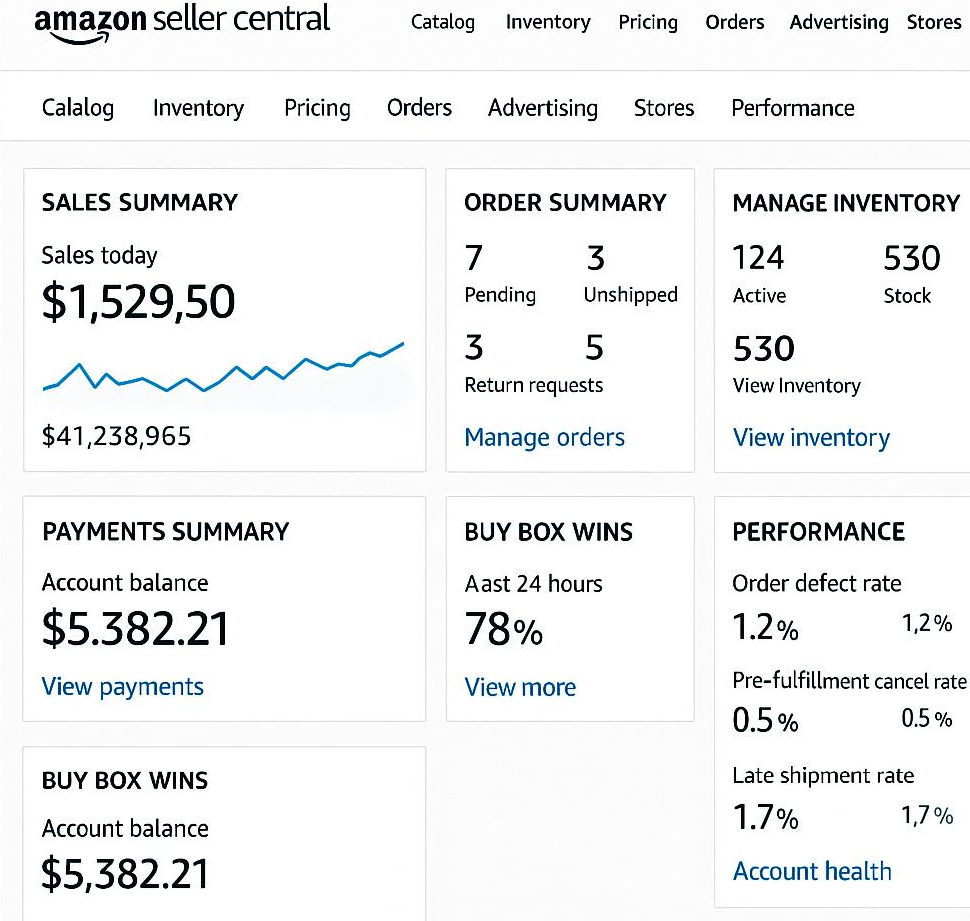The width and height of the screenshot is (970, 921).
Task: Click the Amazon Seller Central logo
Action: (x=182, y=22)
